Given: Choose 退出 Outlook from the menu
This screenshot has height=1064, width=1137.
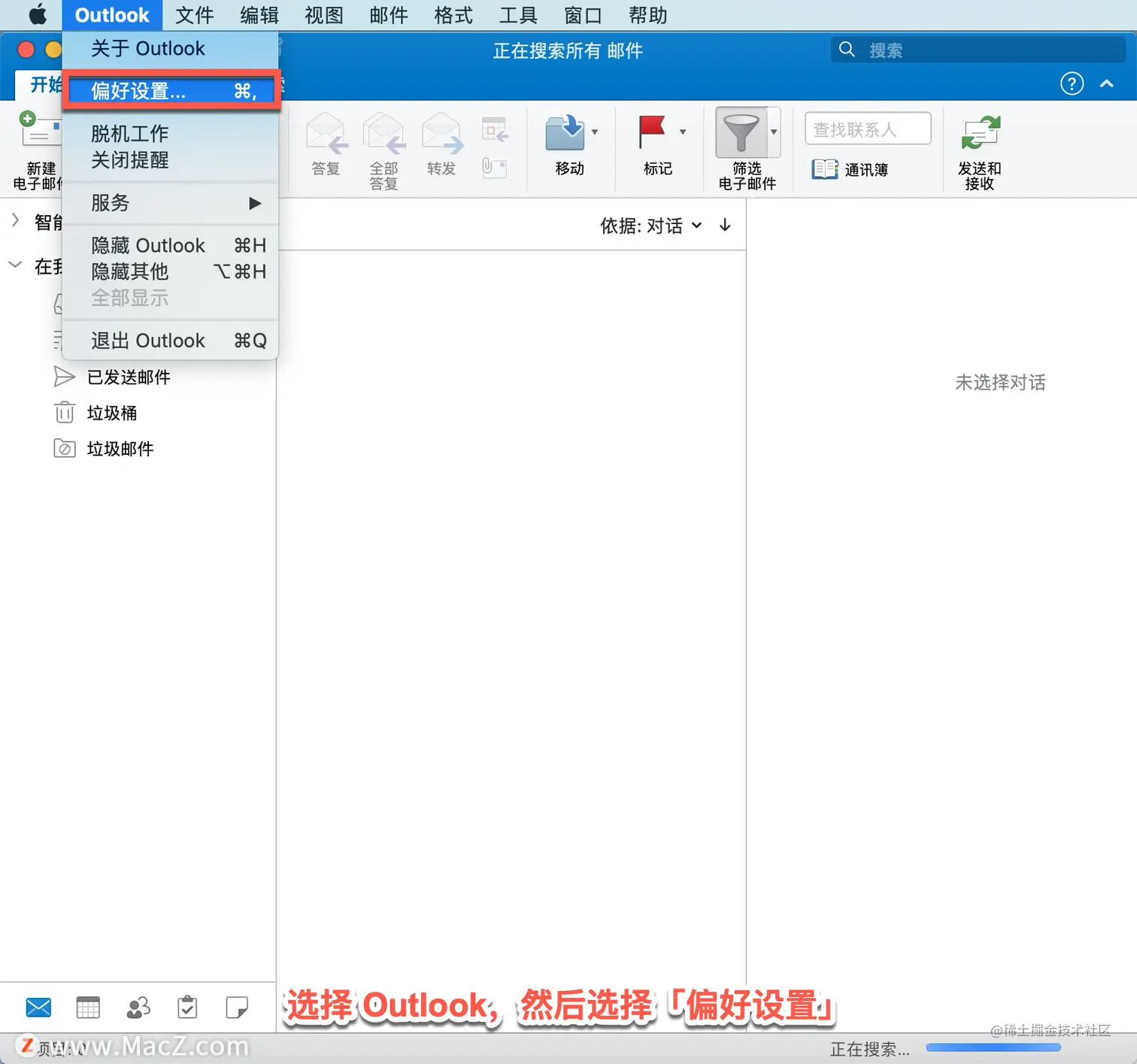Looking at the screenshot, I should click(171, 341).
